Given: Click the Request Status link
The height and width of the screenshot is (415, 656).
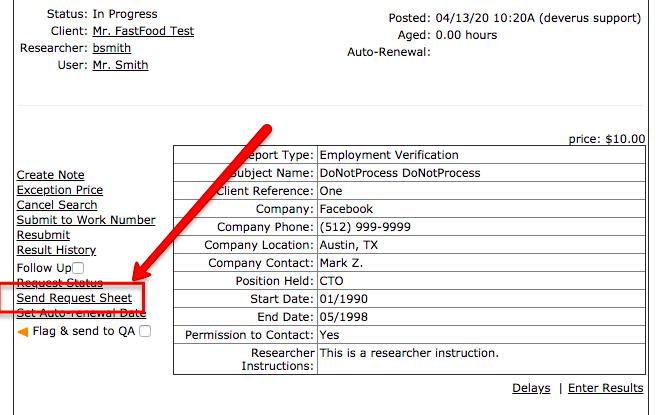Looking at the screenshot, I should [59, 283].
